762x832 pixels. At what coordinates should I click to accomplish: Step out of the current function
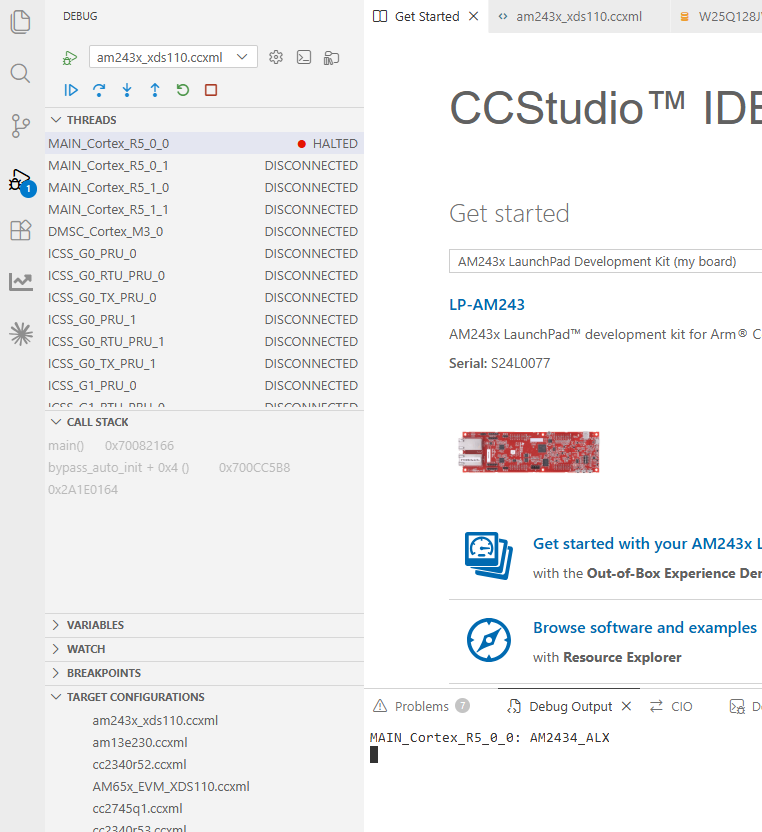click(154, 90)
